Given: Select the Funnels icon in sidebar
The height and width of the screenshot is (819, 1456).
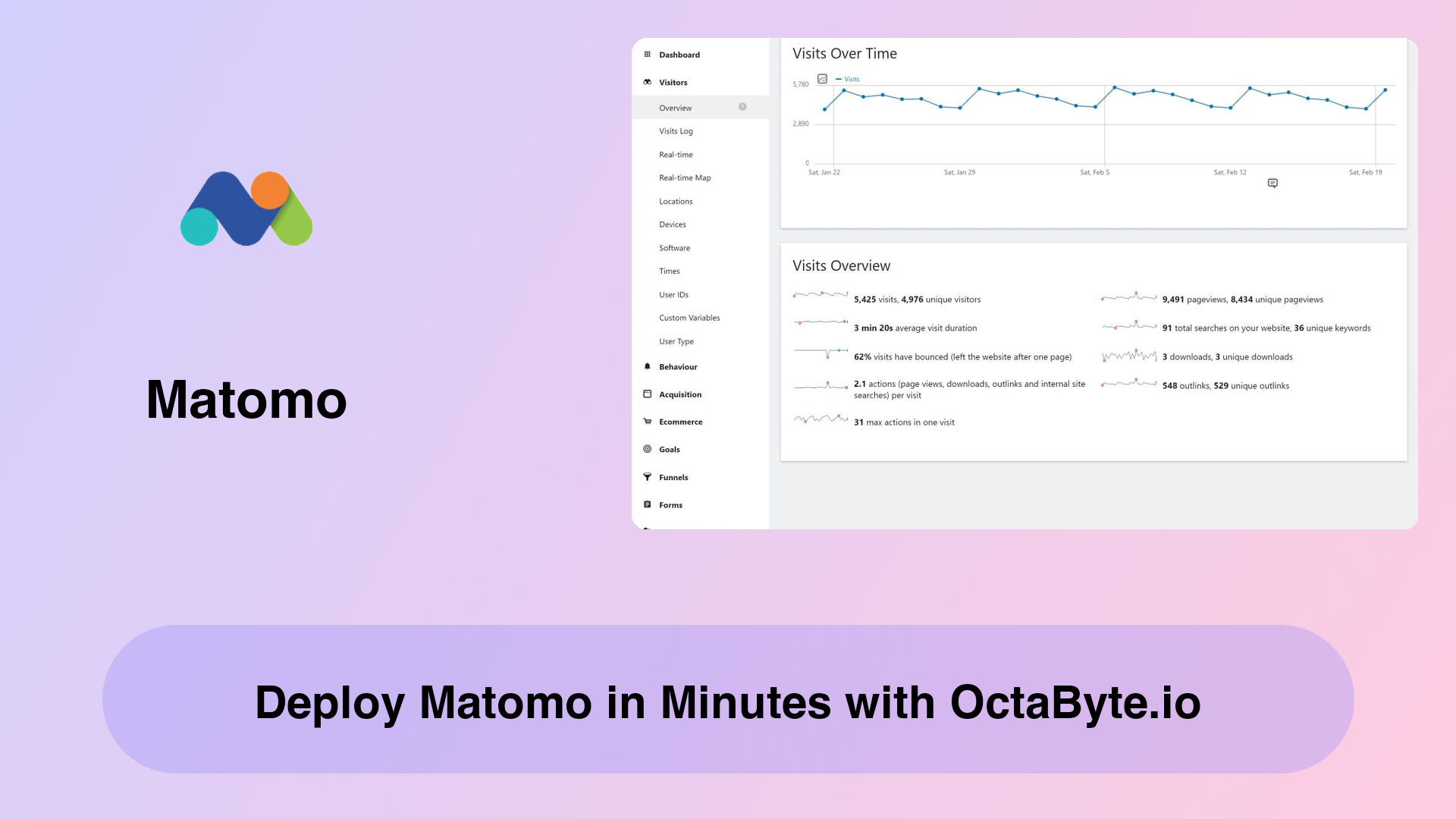Looking at the screenshot, I should tap(647, 476).
